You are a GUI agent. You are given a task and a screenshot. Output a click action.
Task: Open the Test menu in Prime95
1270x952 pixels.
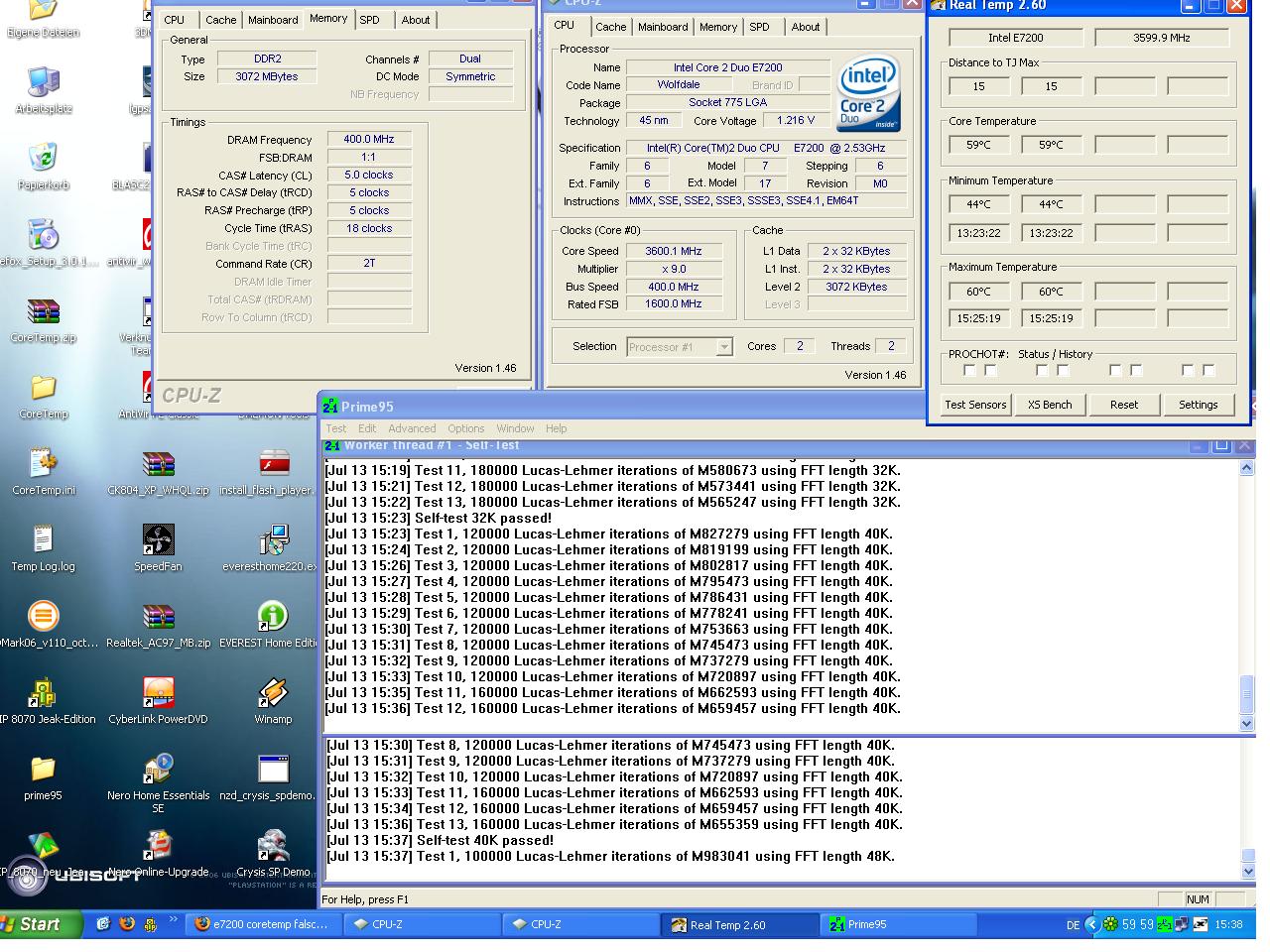pos(336,428)
